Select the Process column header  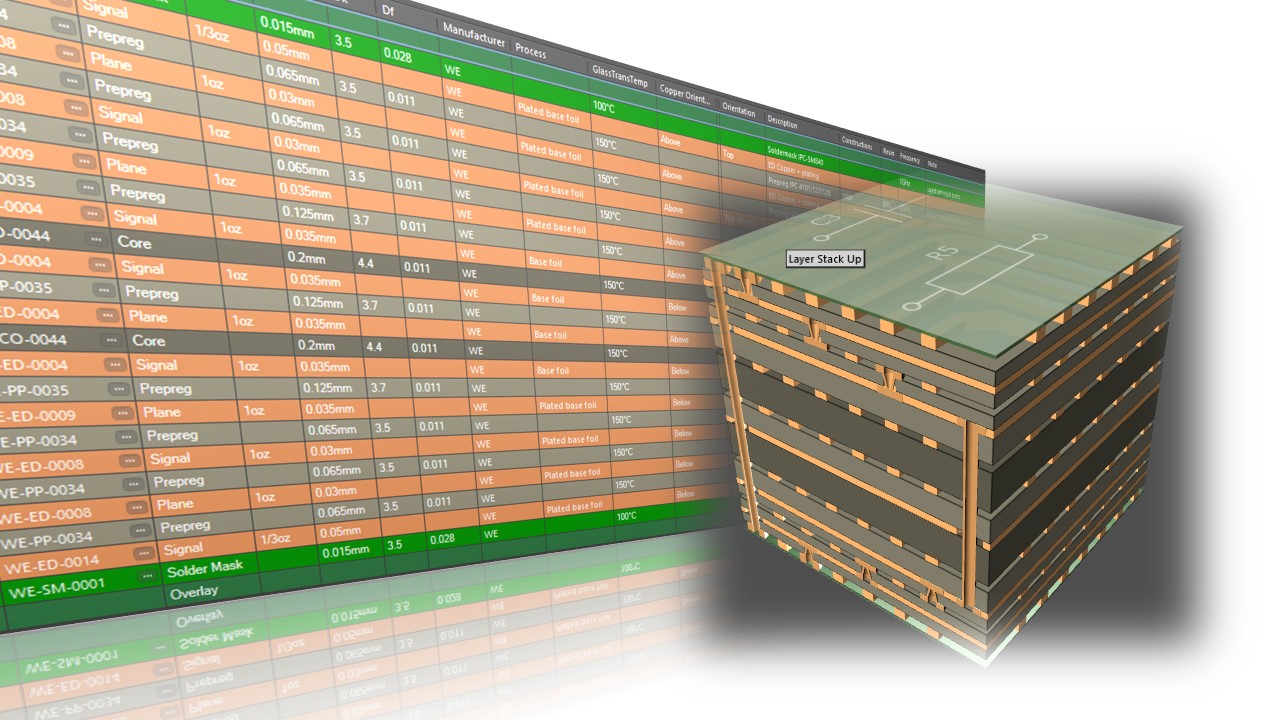pos(531,50)
